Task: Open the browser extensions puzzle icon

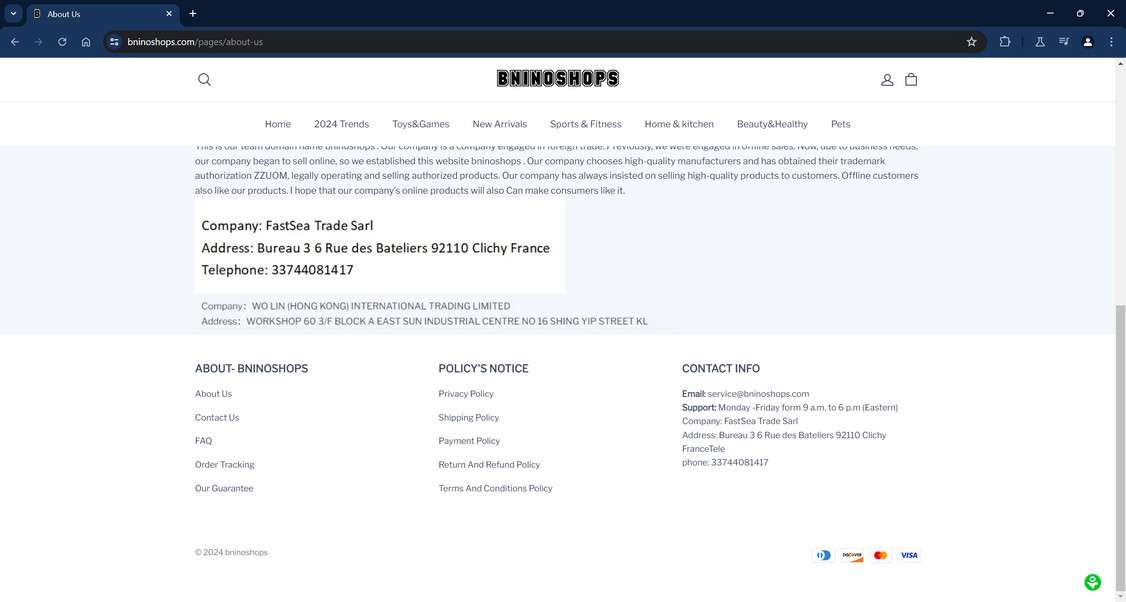Action: [x=1005, y=42]
